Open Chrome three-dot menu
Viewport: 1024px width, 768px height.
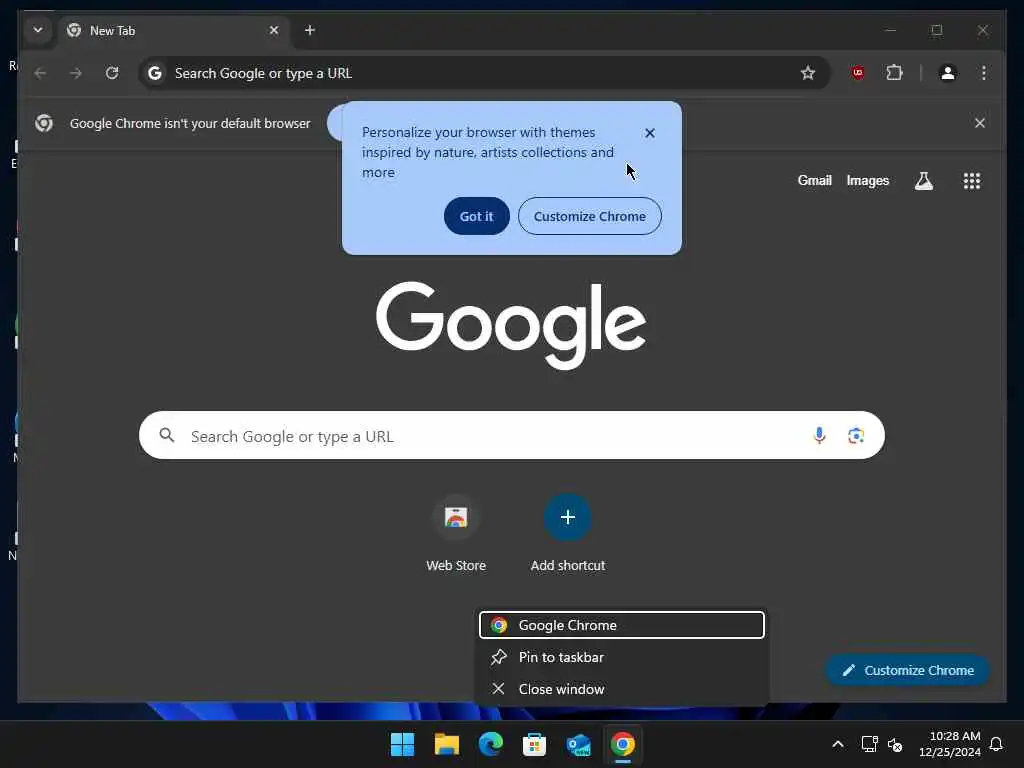984,73
